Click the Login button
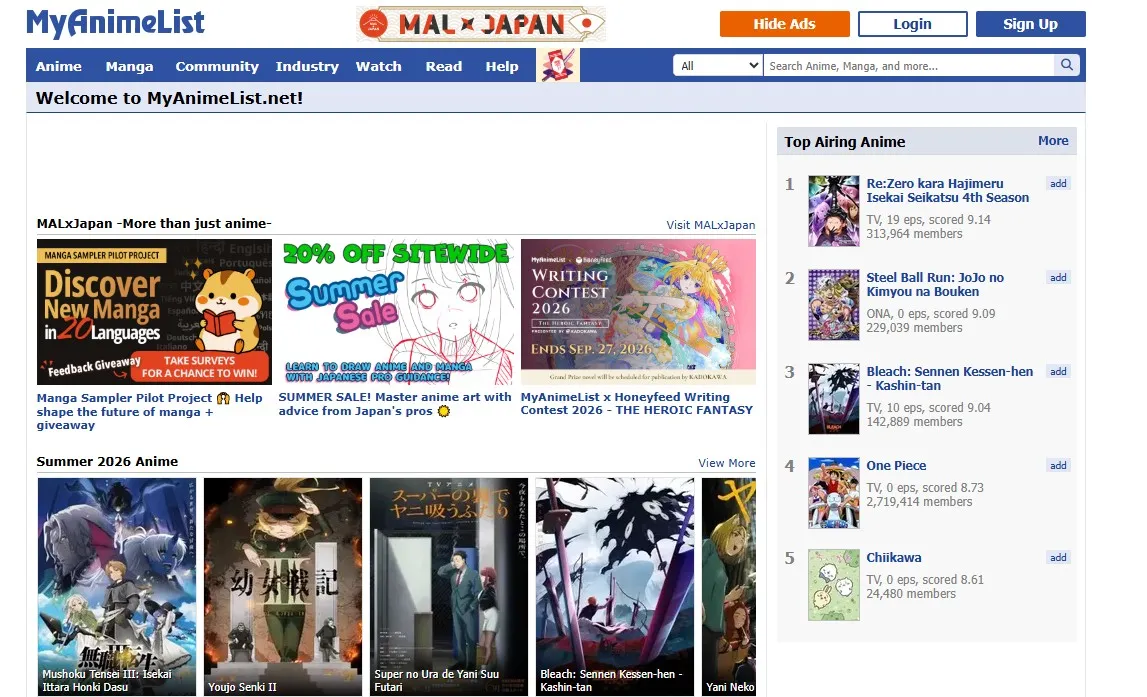 (x=912, y=24)
